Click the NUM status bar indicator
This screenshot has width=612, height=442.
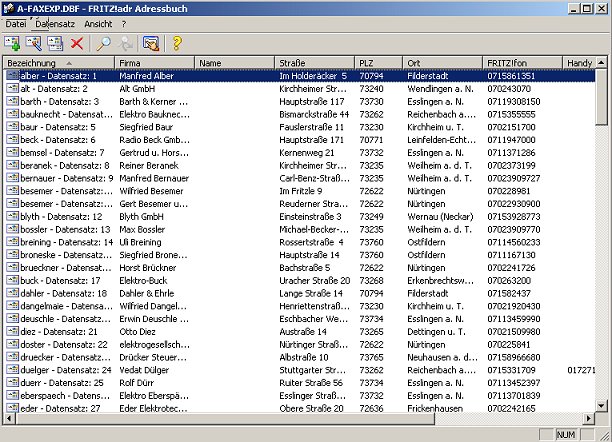pyautogui.click(x=566, y=435)
